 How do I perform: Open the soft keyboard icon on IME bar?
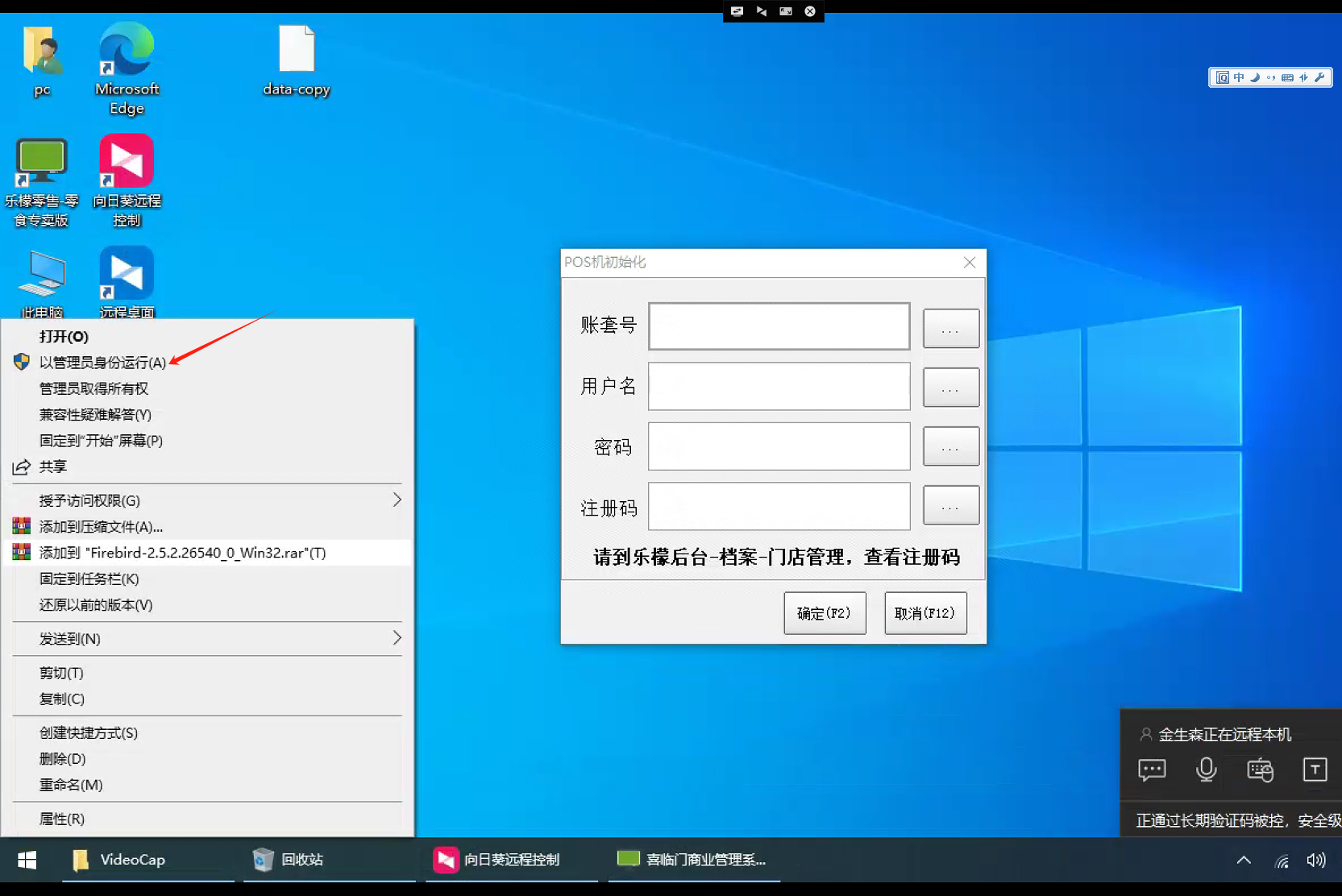click(1287, 77)
